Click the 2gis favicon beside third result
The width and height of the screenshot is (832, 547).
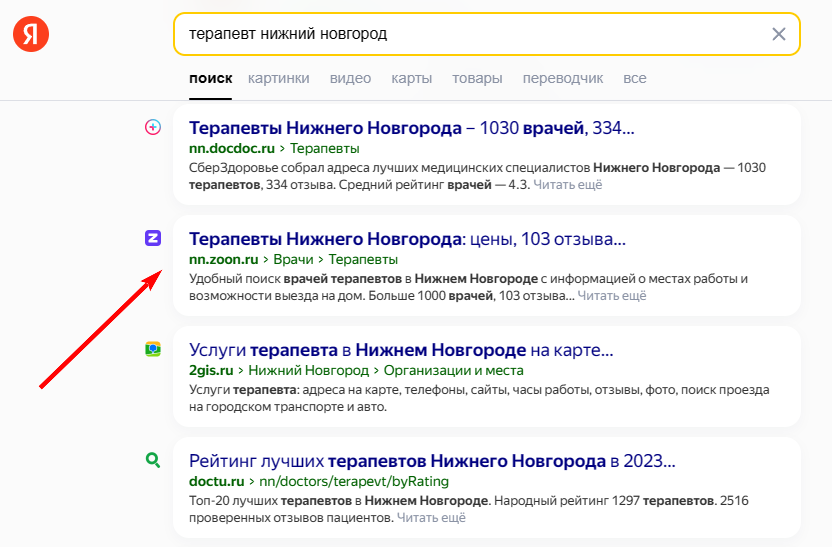point(153,349)
